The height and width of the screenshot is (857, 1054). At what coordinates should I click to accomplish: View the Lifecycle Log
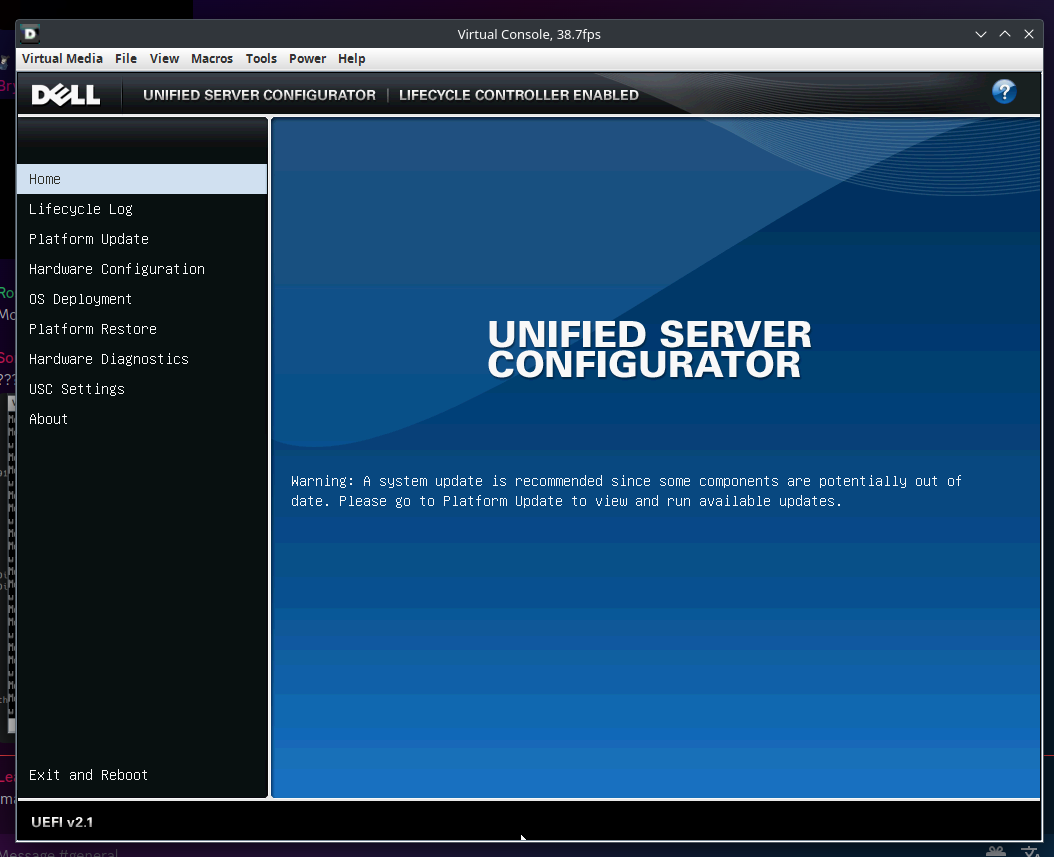[x=80, y=209]
